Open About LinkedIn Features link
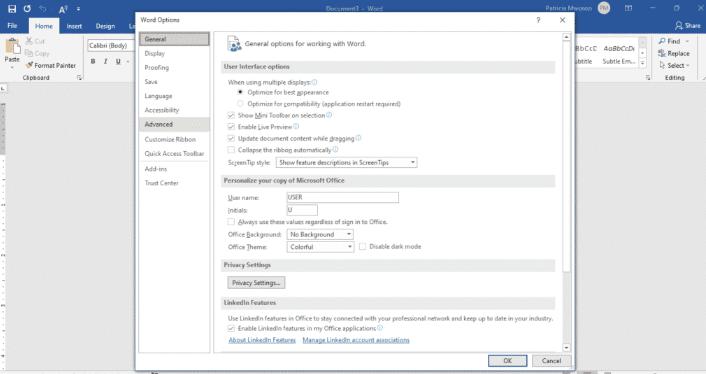Viewport: 706px width, 374px height. point(262,340)
